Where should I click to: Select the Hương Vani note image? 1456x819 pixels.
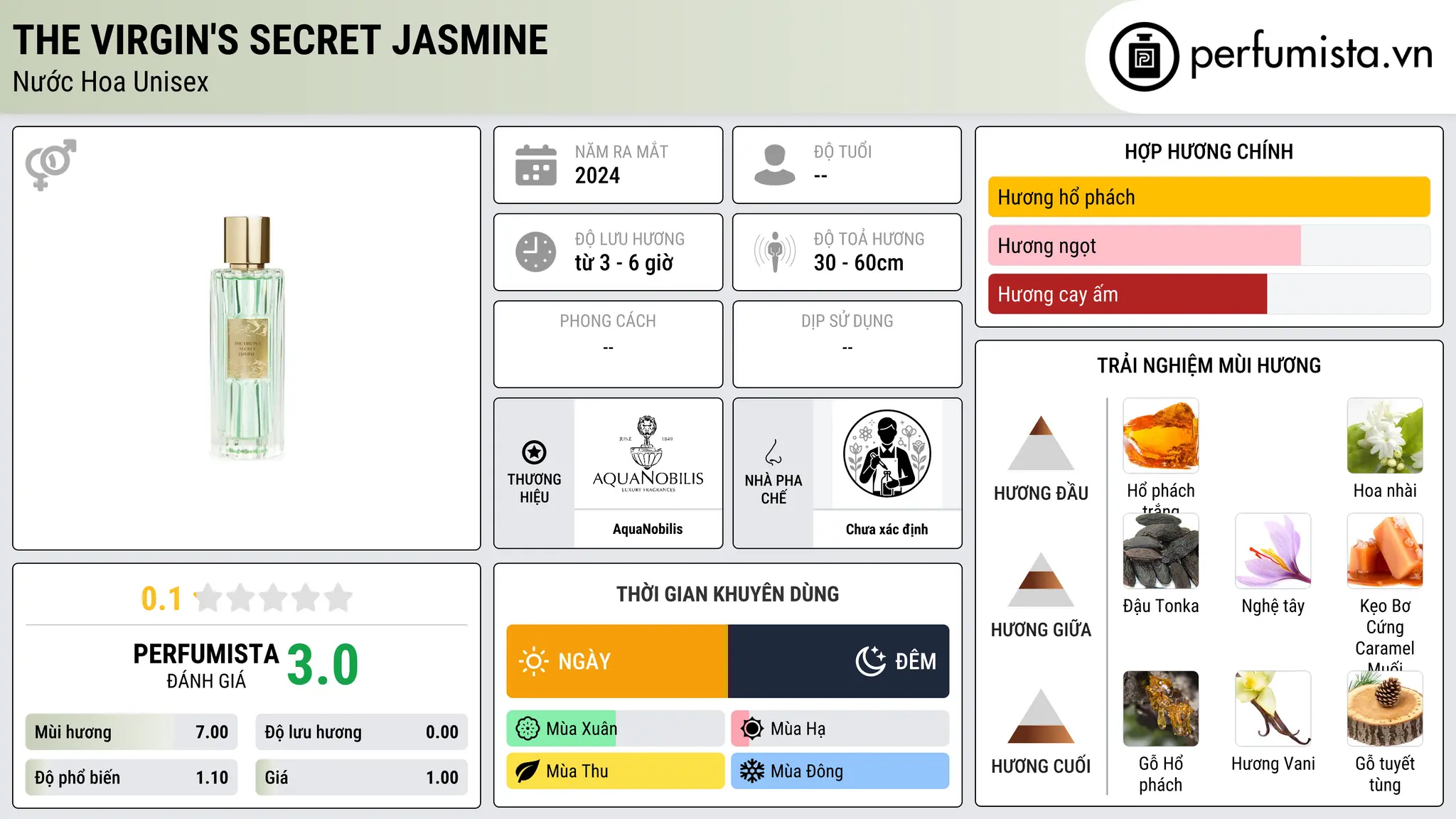click(x=1273, y=709)
